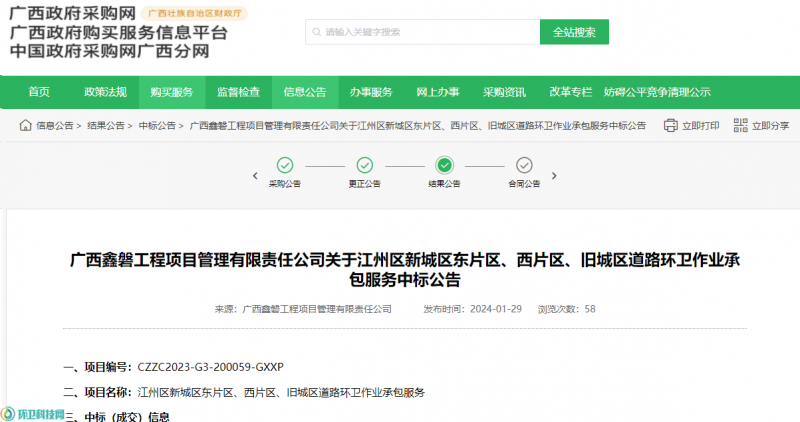Click 信息公告 breadcrumb link
Viewport: 800px width, 422px height.
point(55,126)
